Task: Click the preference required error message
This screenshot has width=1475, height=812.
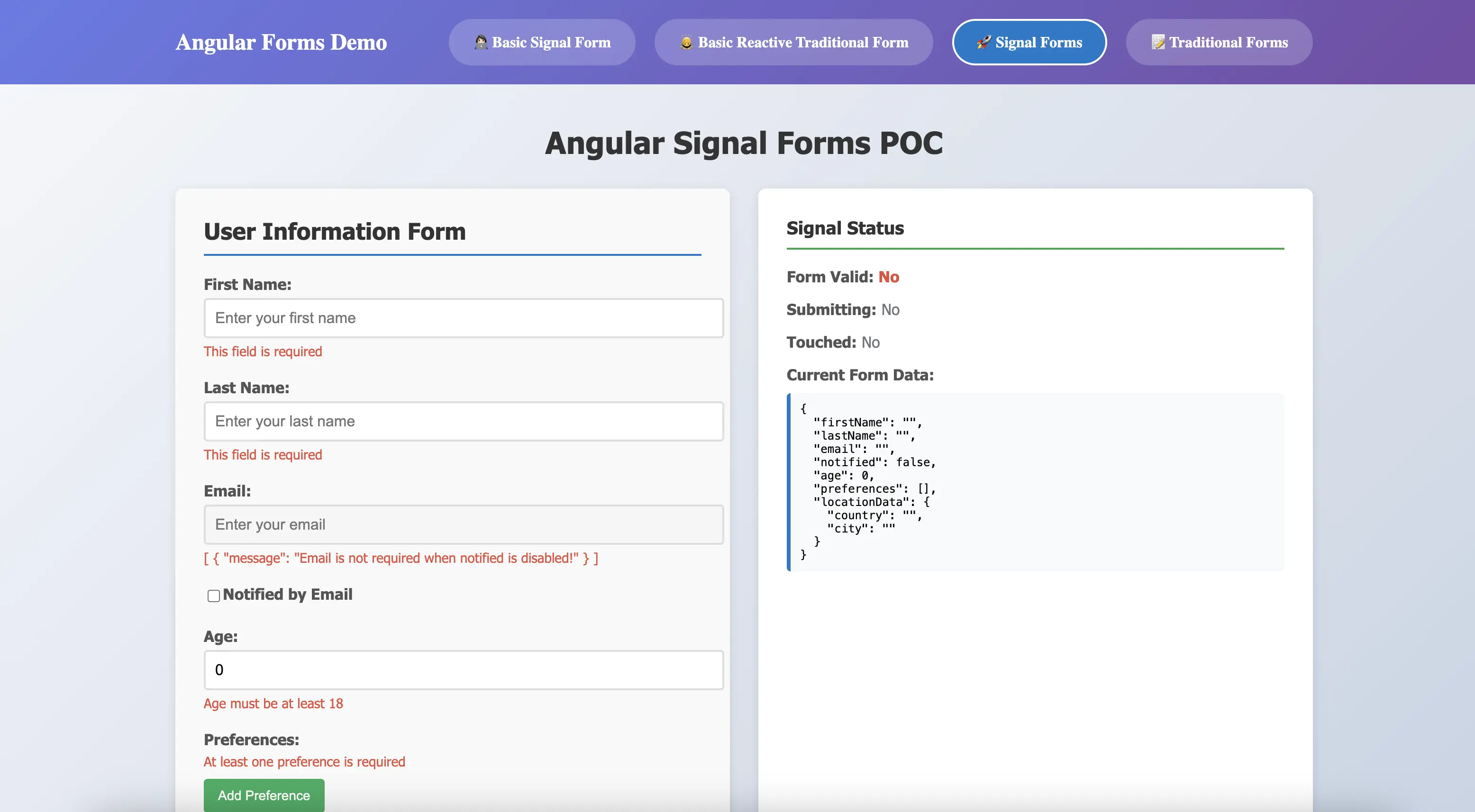Action: pos(304,762)
